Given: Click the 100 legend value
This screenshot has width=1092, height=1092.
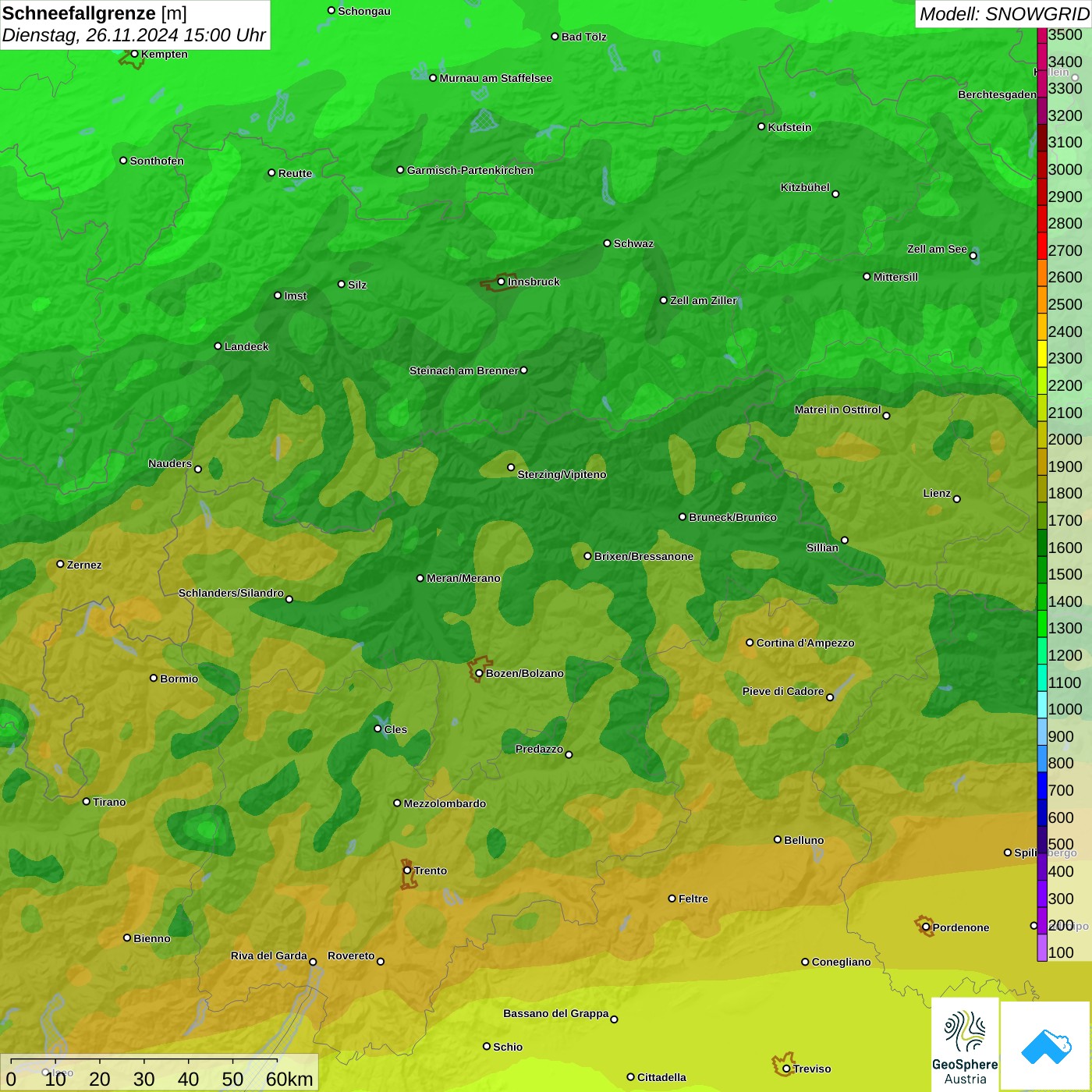Looking at the screenshot, I should [x=1061, y=952].
